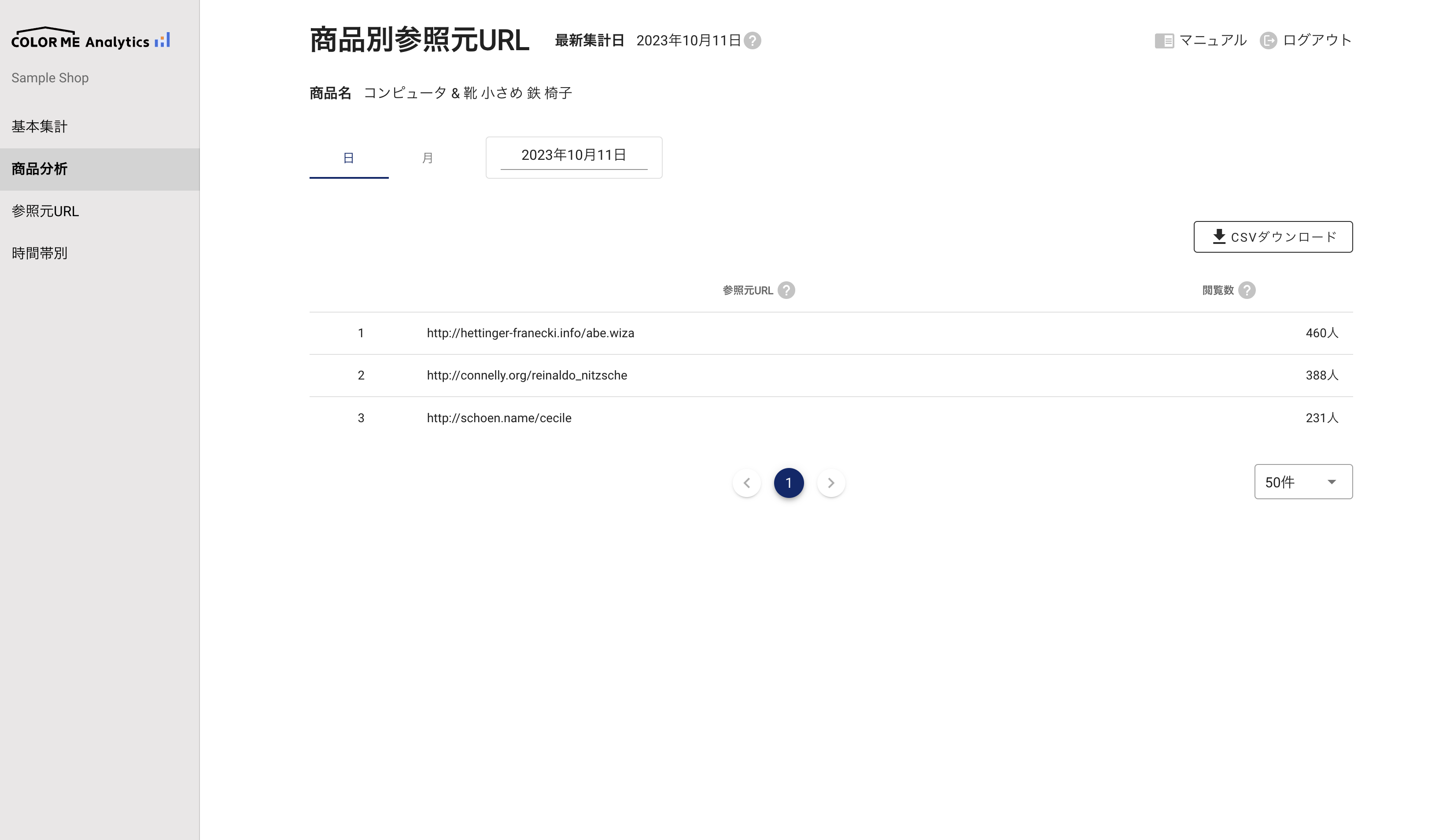Viewport: 1439px width, 840px height.
Task: Click the help icon beside 最新集計日 date
Action: tap(752, 41)
